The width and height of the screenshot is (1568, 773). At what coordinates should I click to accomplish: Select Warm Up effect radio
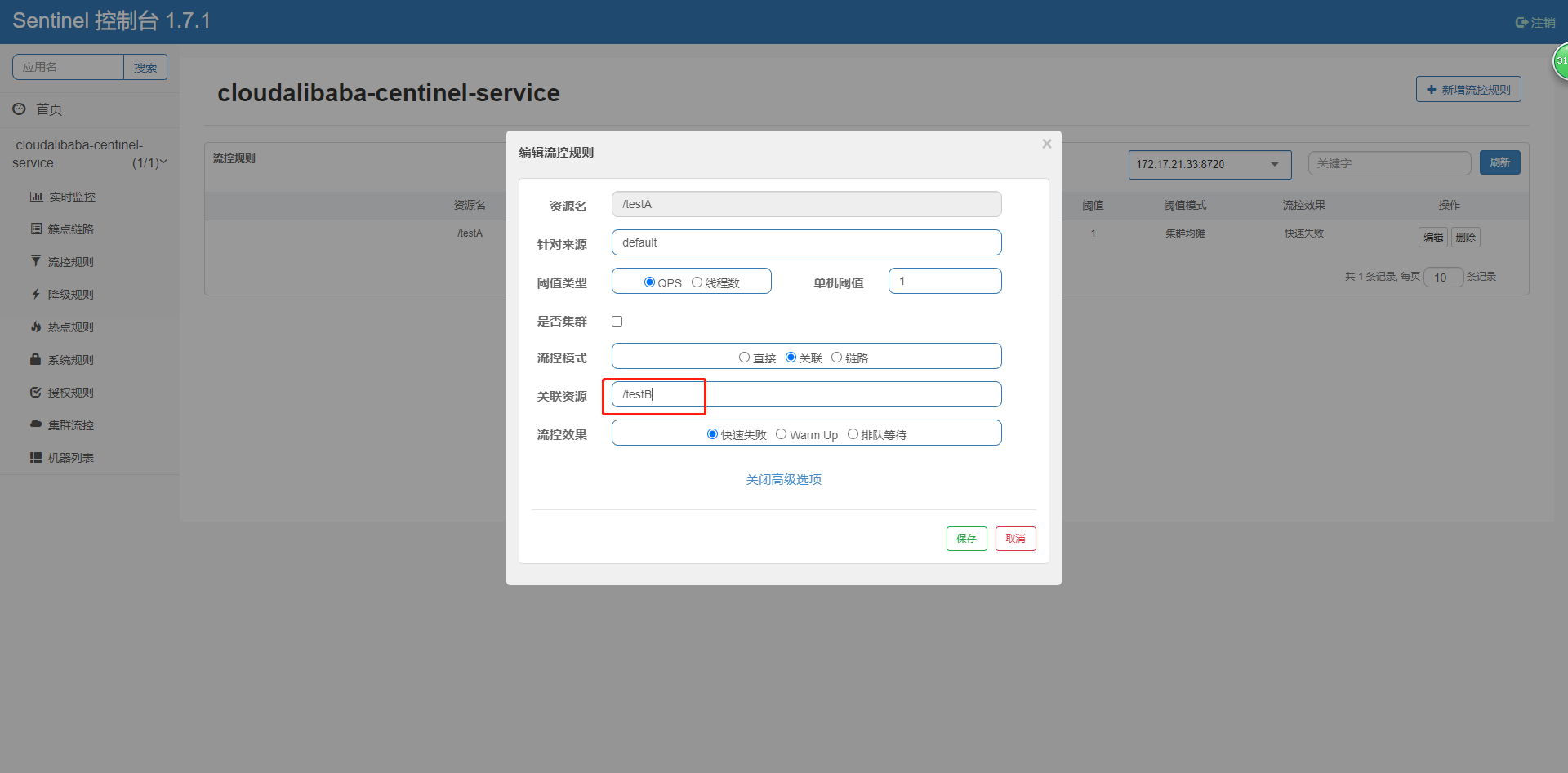pyautogui.click(x=781, y=434)
